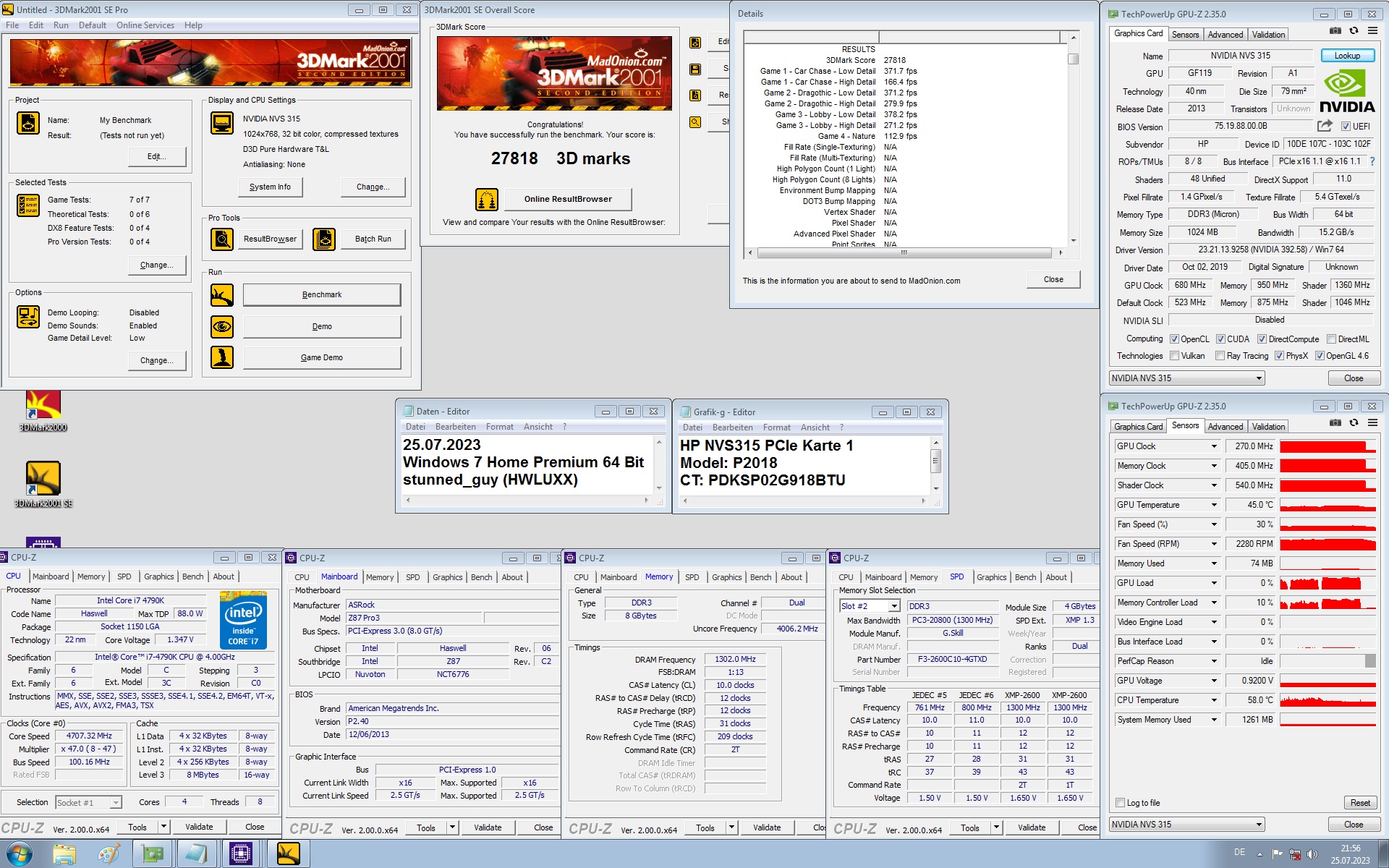
Task: Click the horizontal scrollbar in the Details results list
Action: [904, 253]
